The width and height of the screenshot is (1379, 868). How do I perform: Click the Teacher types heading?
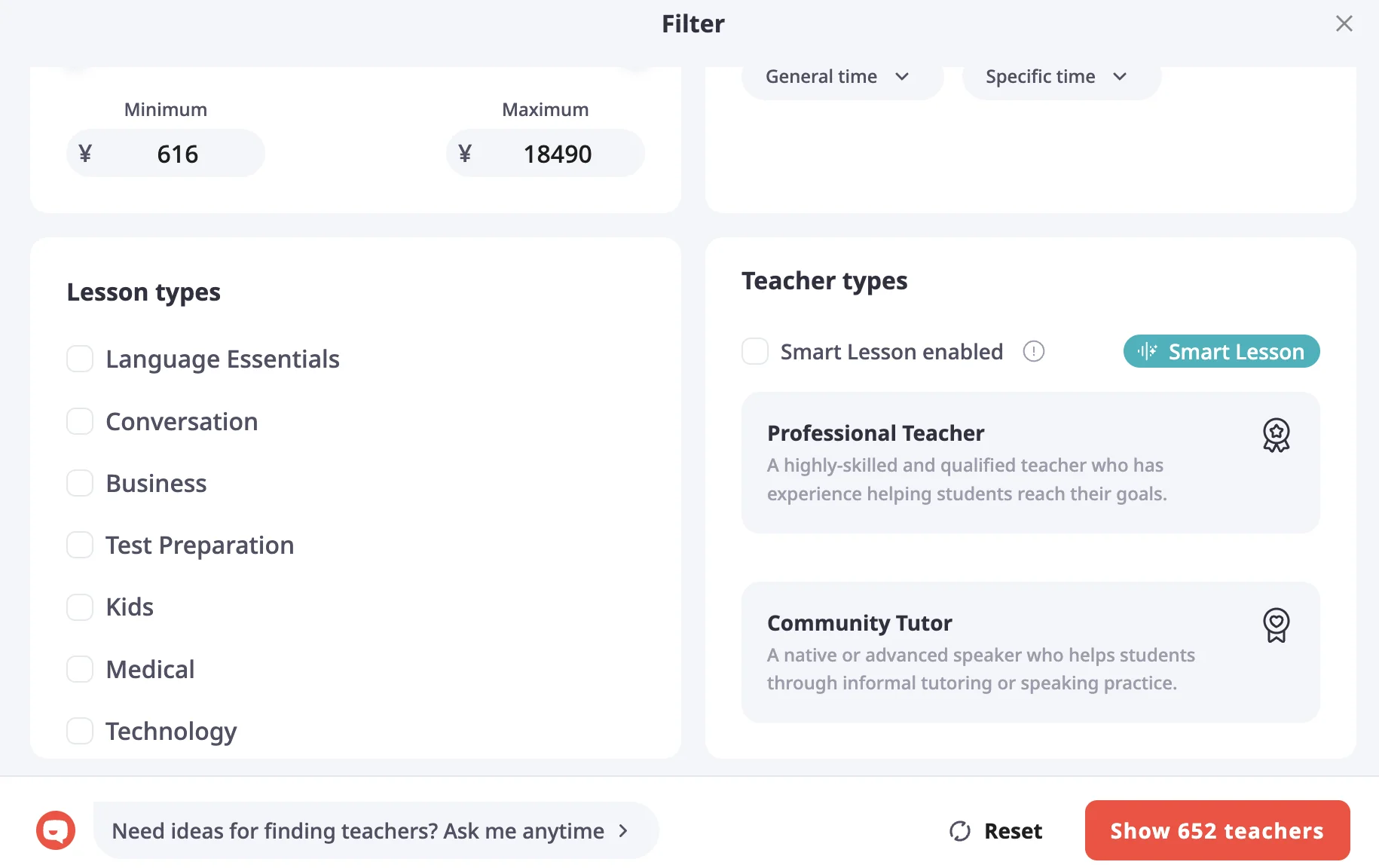(x=824, y=281)
